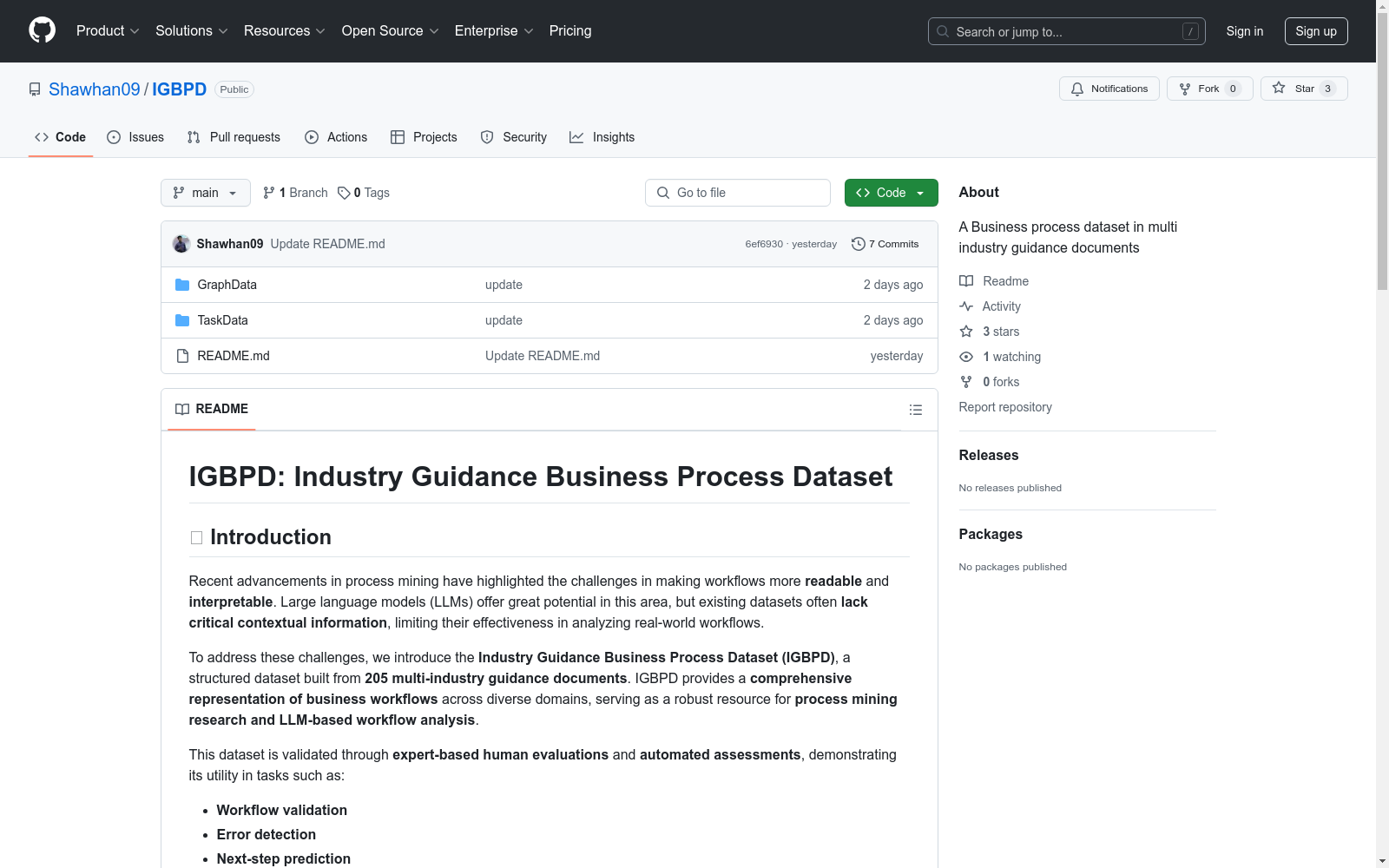Click the Packages heading link
This screenshot has width=1389, height=868.
tap(991, 534)
